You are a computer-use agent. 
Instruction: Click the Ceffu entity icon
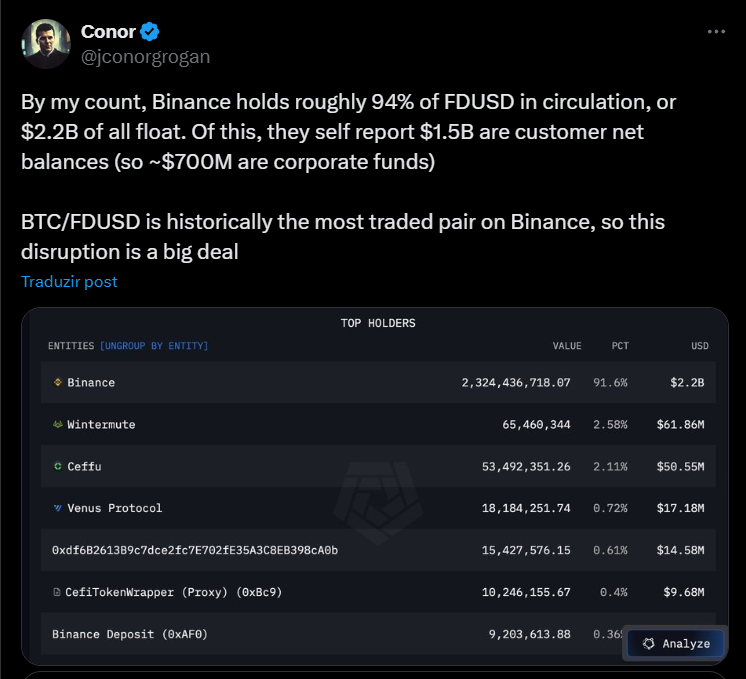[x=58, y=466]
